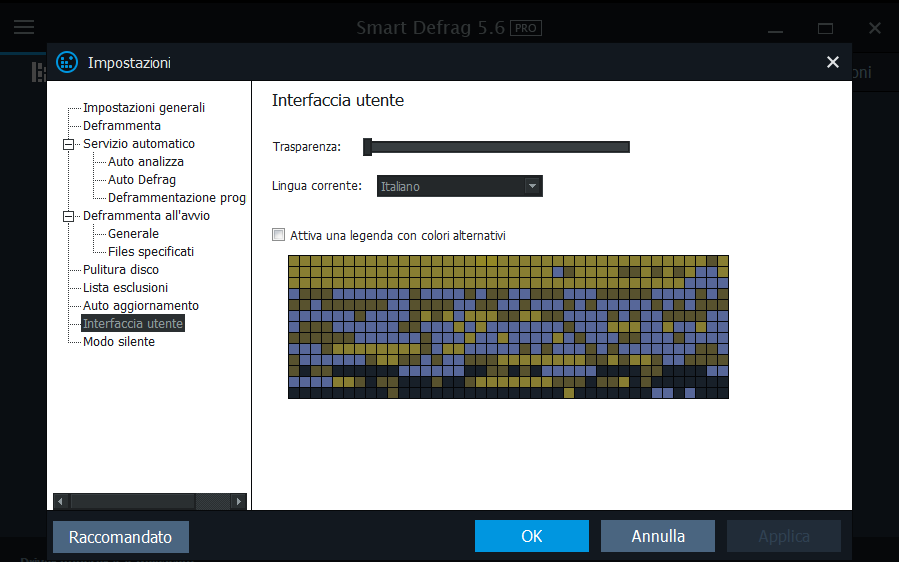Screen dimensions: 899x562
Task: Click the disk map color preview
Action: tap(508, 327)
